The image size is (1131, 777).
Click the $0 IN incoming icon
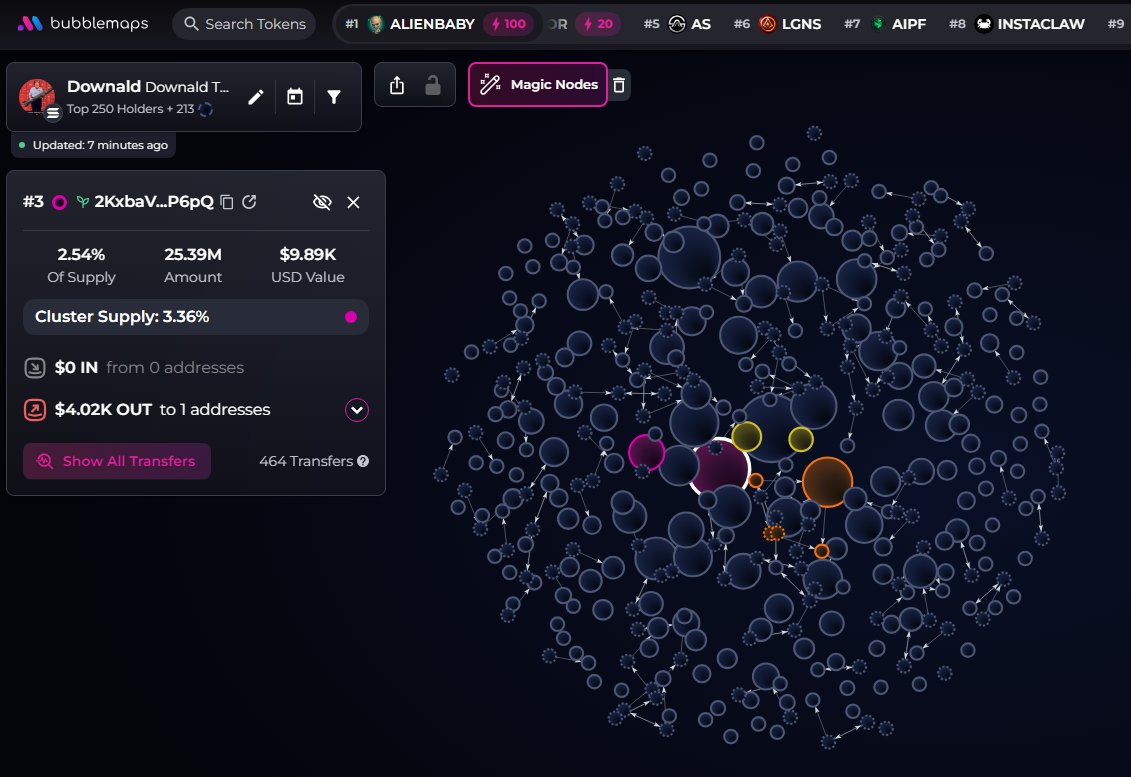tap(35, 368)
